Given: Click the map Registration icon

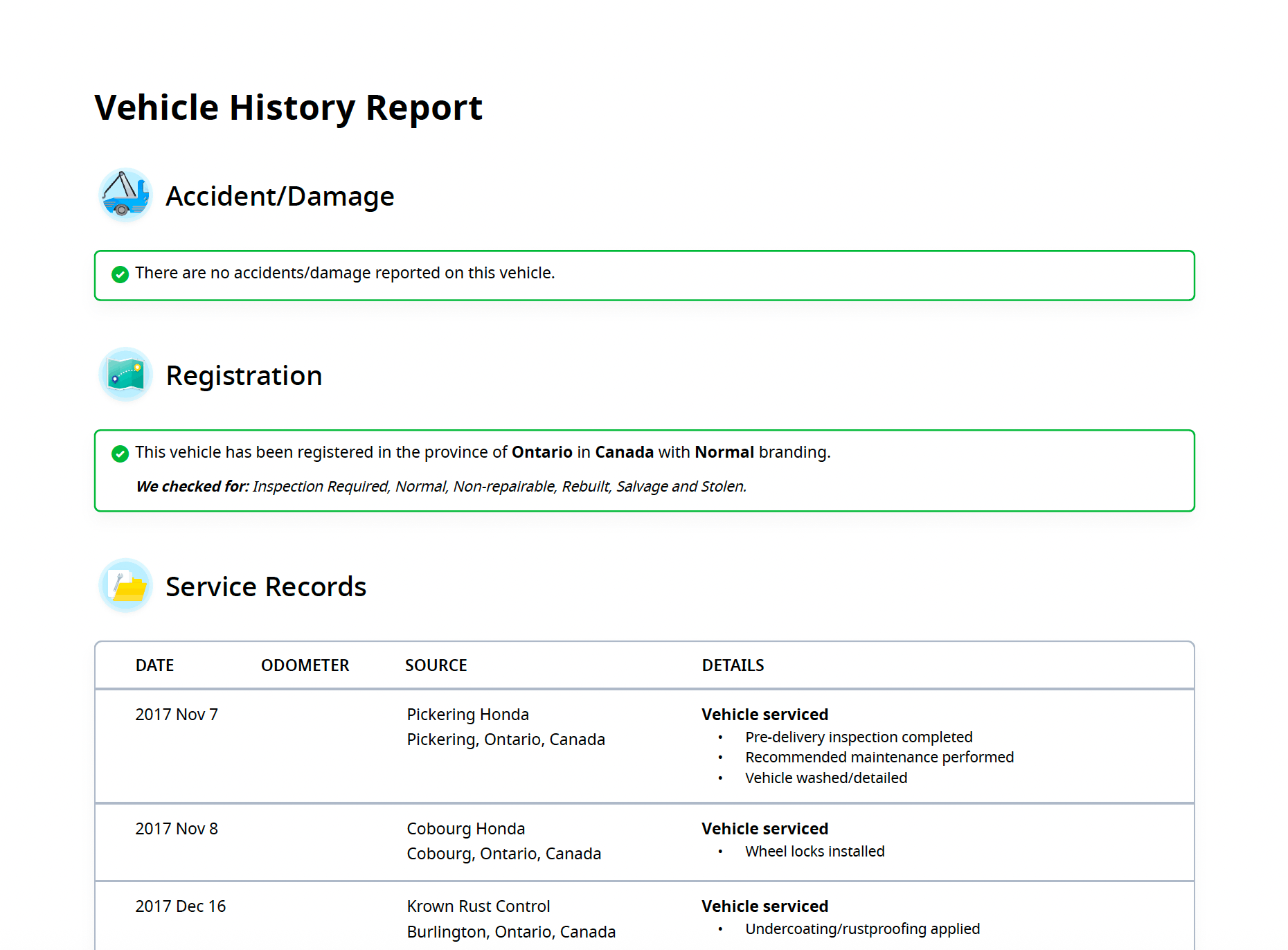Looking at the screenshot, I should (x=125, y=375).
